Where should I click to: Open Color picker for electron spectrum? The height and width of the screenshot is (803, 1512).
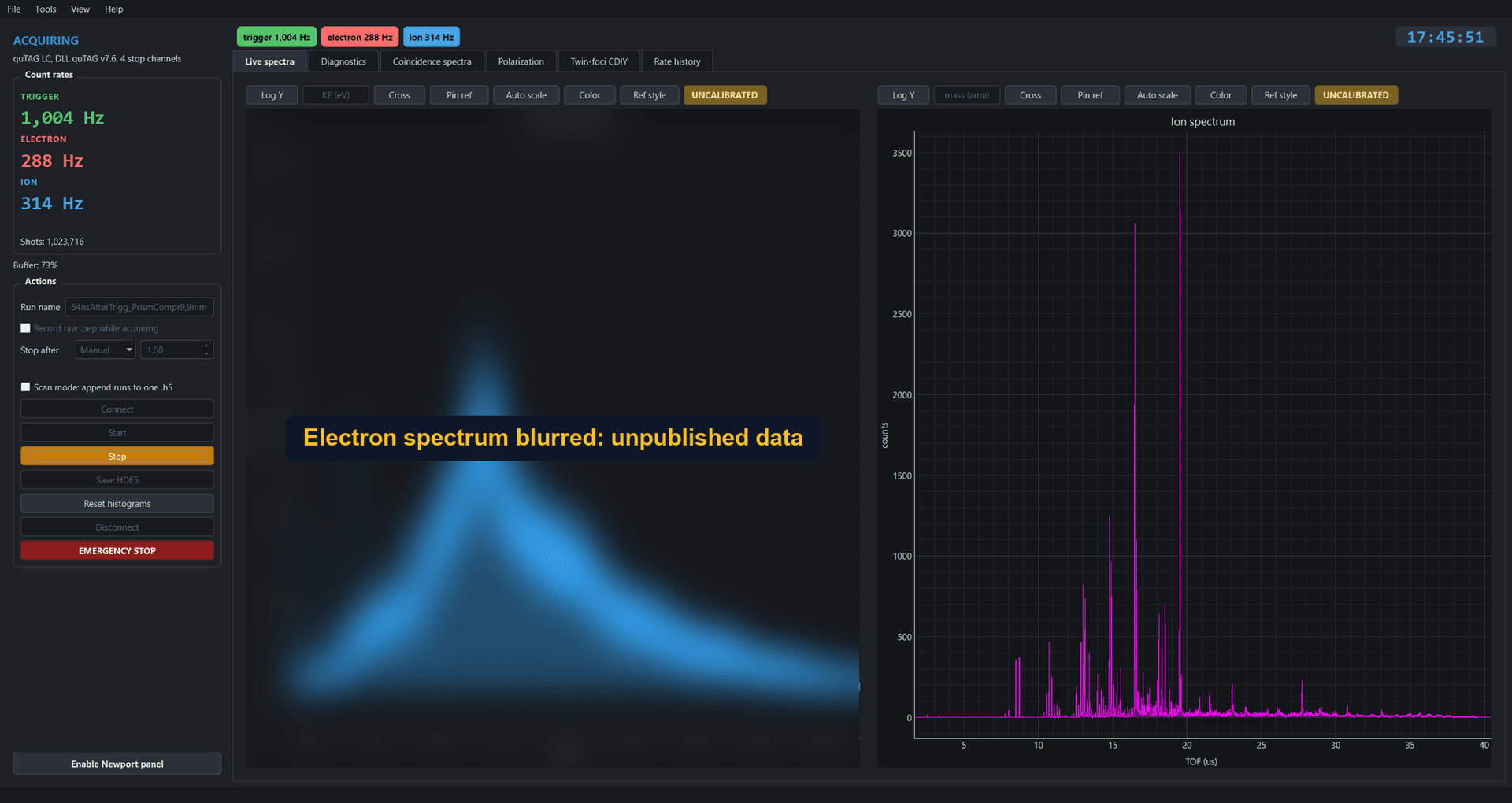tap(590, 95)
